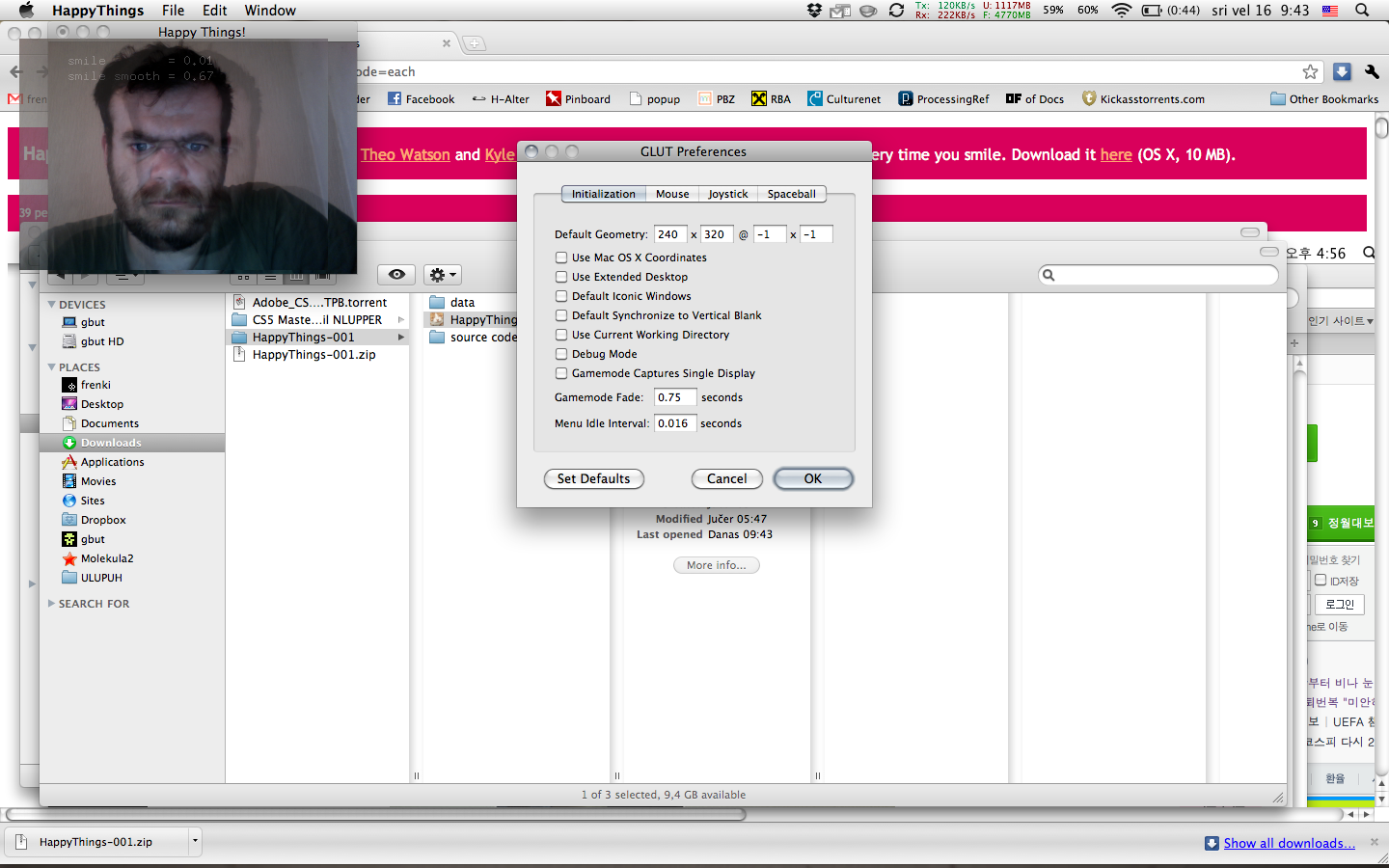The width and height of the screenshot is (1389, 868).
Task: Enable Use Mac OS X Coordinates checkbox
Action: 561,258
